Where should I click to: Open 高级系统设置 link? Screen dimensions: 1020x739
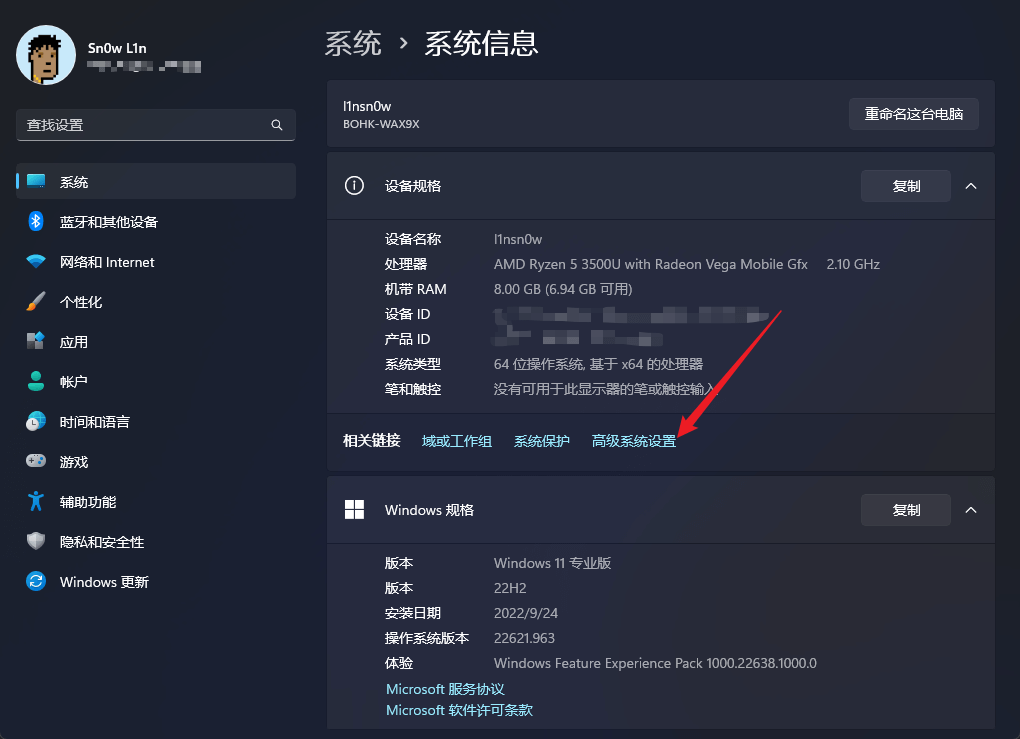click(634, 441)
